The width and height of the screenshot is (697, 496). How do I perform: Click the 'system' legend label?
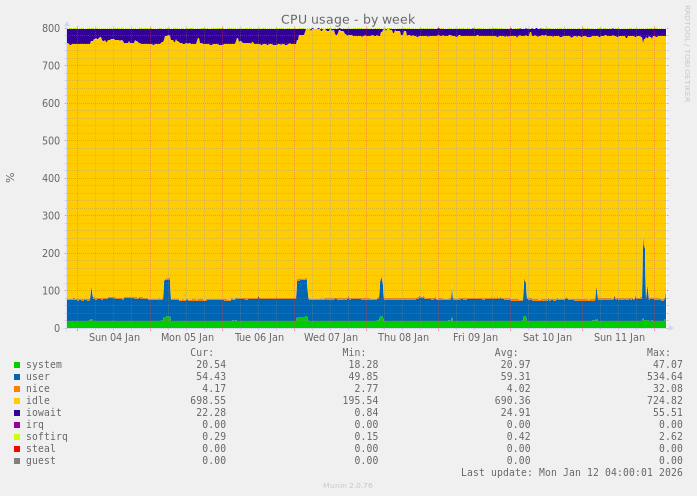[x=44, y=365]
